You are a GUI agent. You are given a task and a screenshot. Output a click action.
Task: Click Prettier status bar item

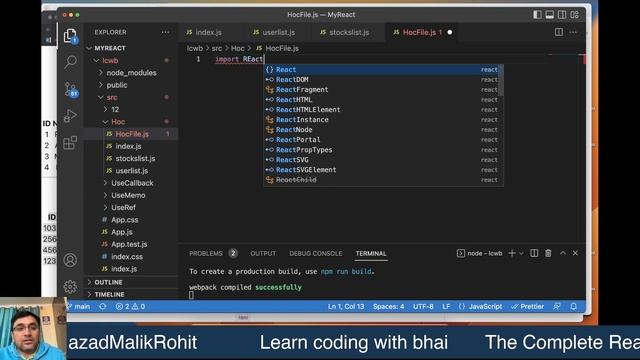[528, 307]
